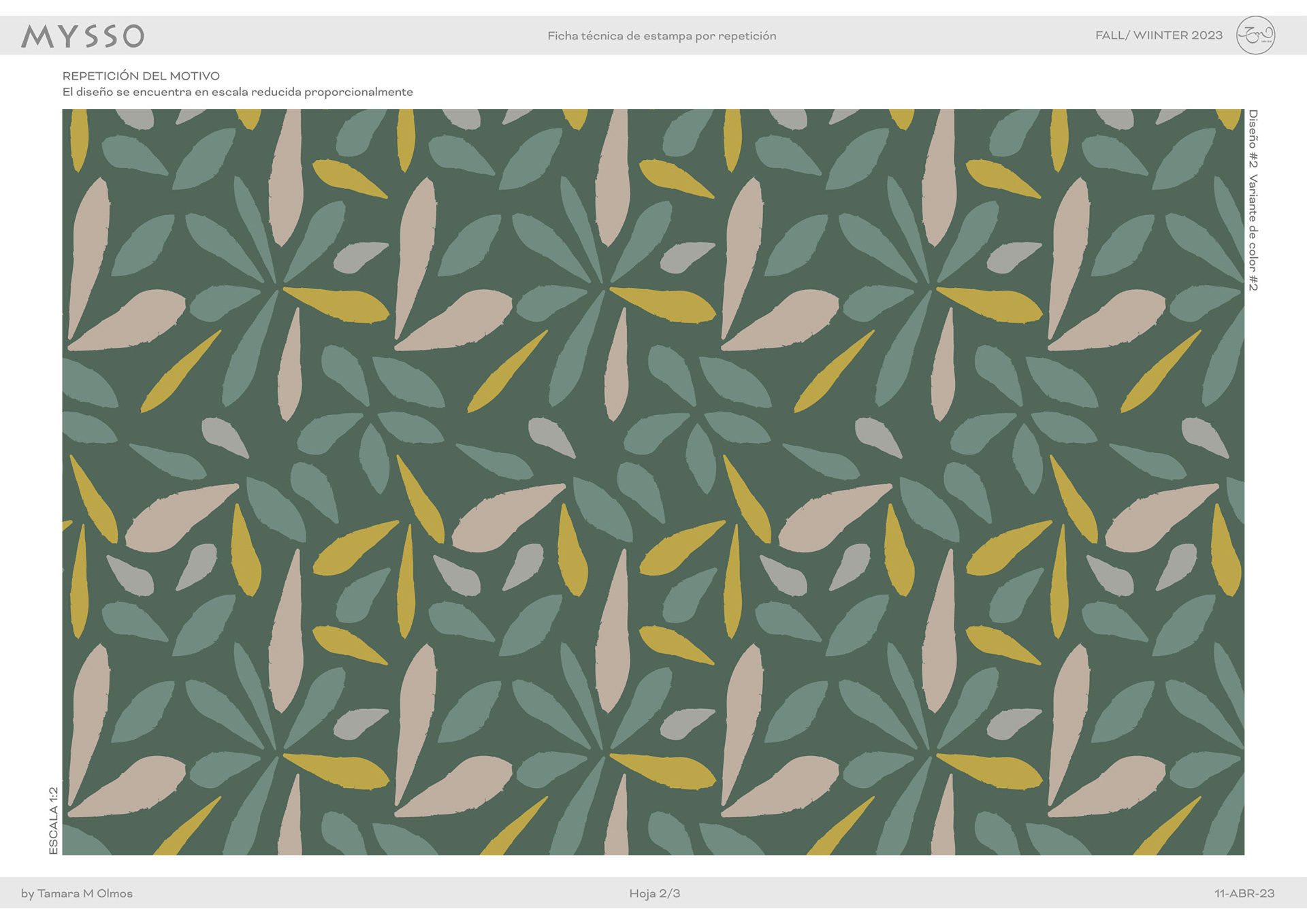Screen dimensions: 1307x924
Task: Click the word 'repetición' in header title
Action: pyautogui.click(x=747, y=36)
